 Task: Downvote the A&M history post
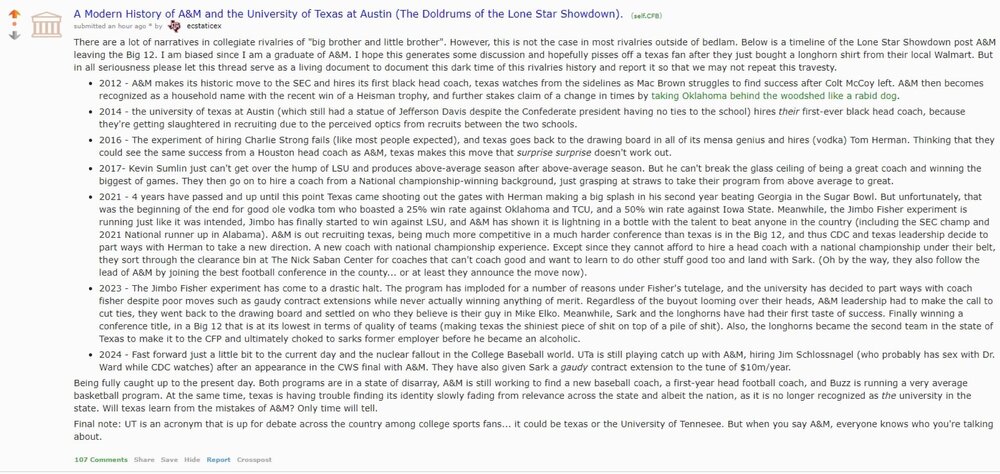pyautogui.click(x=14, y=35)
